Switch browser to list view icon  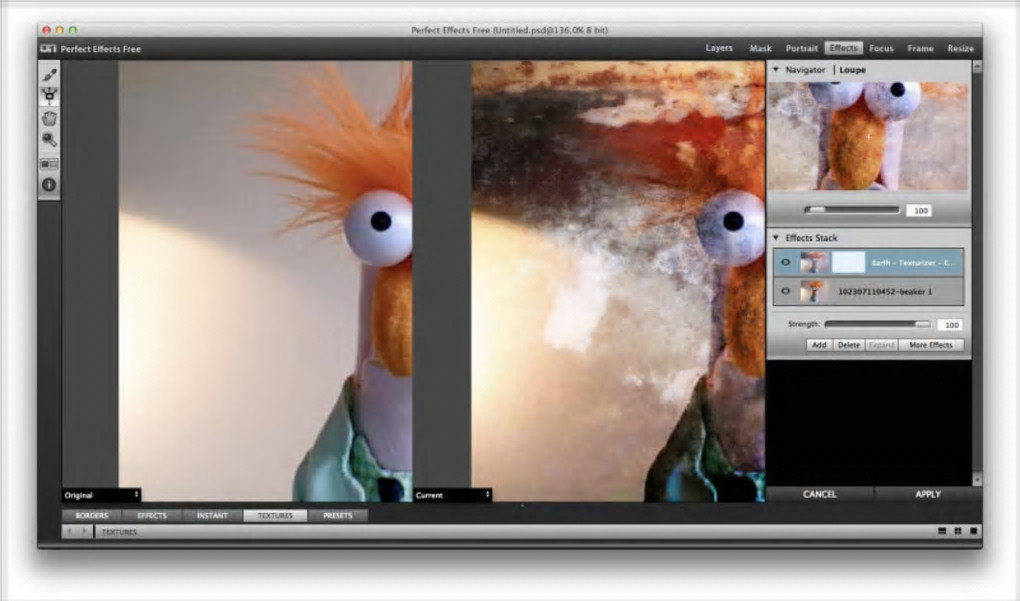click(x=942, y=531)
